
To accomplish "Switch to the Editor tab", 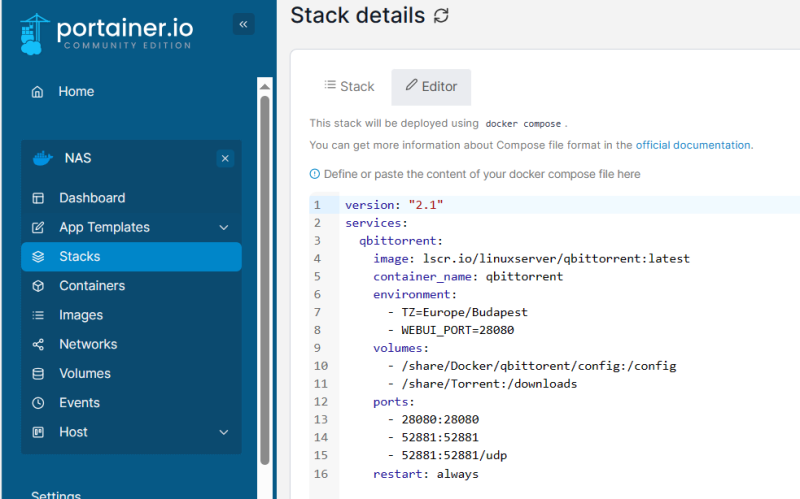I will (x=431, y=87).
